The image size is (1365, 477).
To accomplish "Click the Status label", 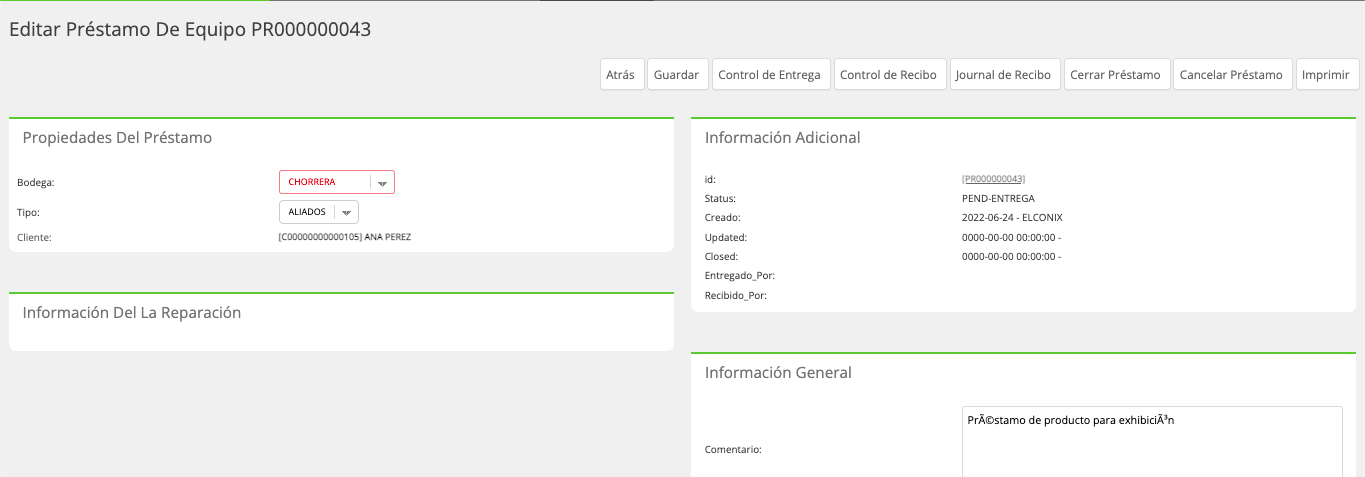I will point(720,198).
